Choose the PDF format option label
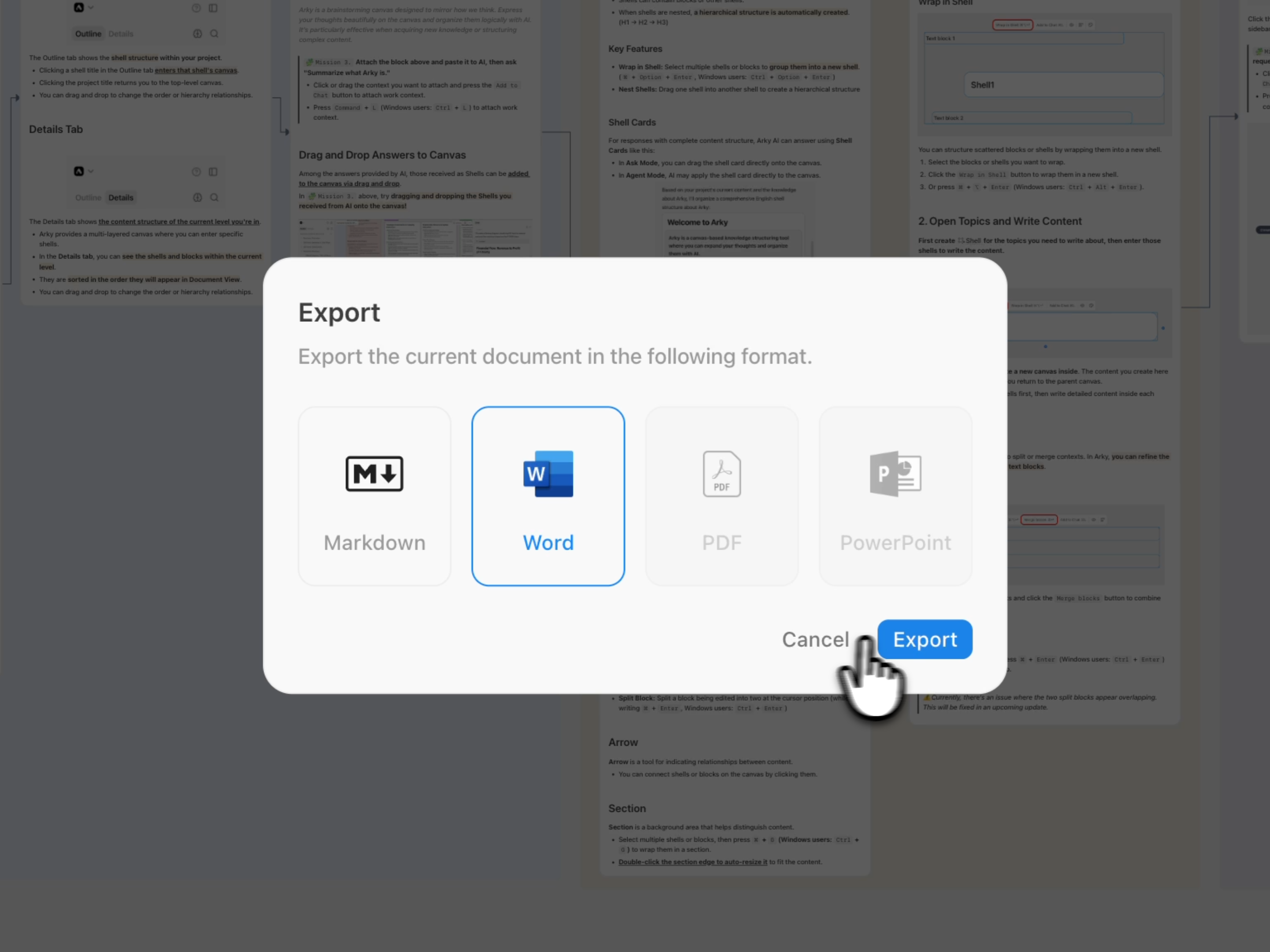1270x952 pixels. [x=722, y=543]
